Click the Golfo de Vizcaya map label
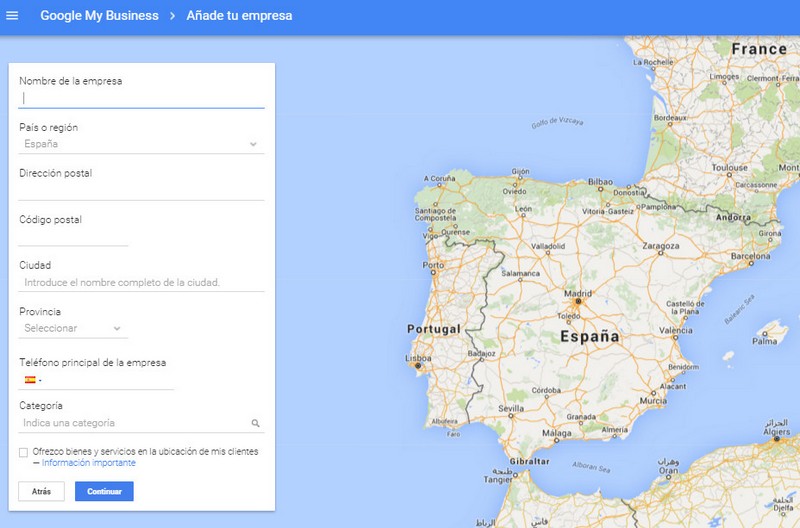Screen dimensions: 800x528 pos(557,122)
